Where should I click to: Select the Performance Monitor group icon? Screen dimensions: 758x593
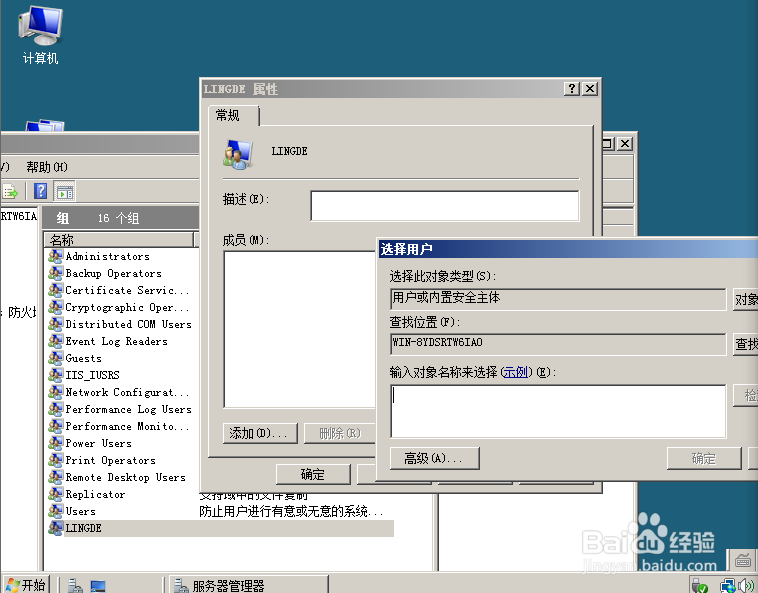click(56, 426)
